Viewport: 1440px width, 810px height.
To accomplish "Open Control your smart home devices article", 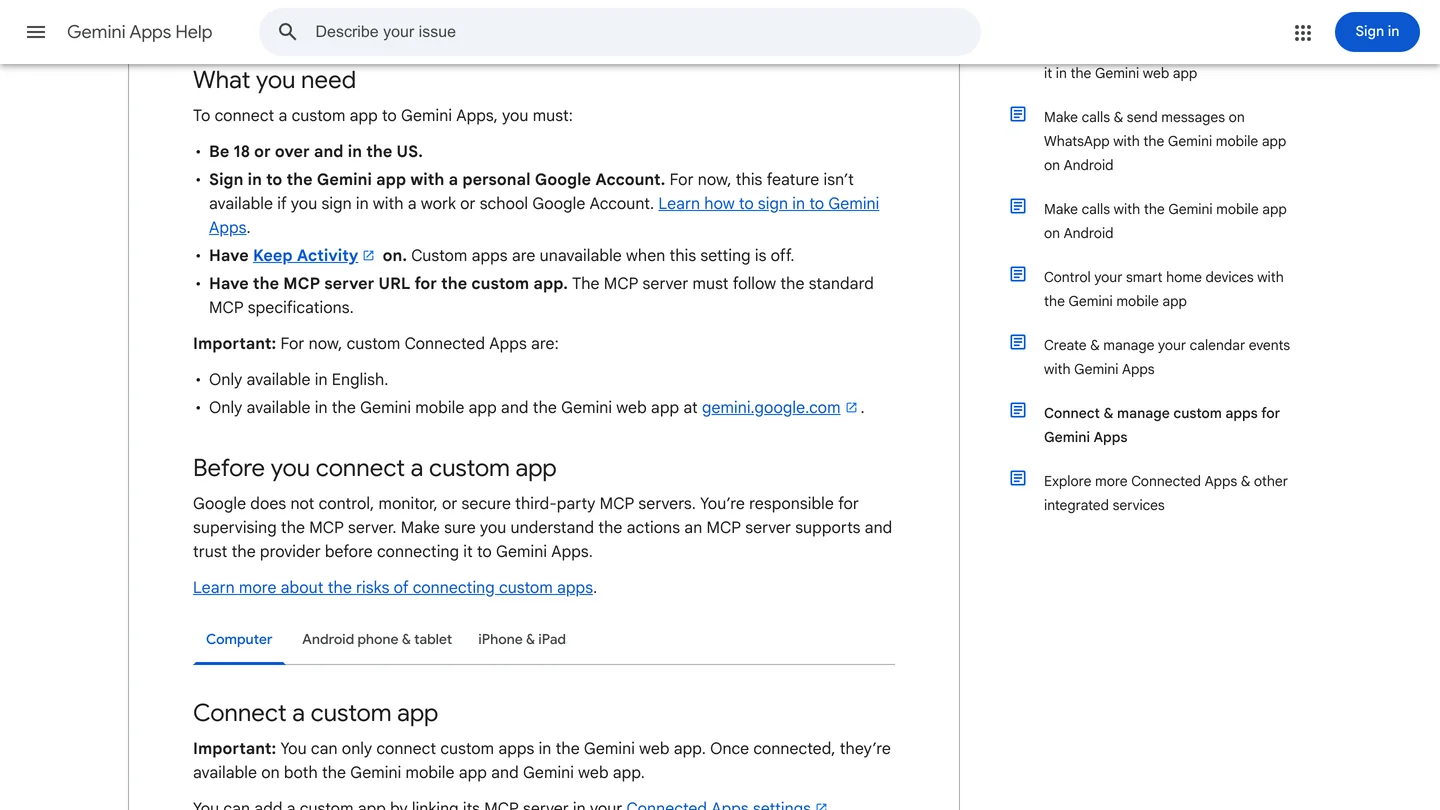I will coord(1163,289).
